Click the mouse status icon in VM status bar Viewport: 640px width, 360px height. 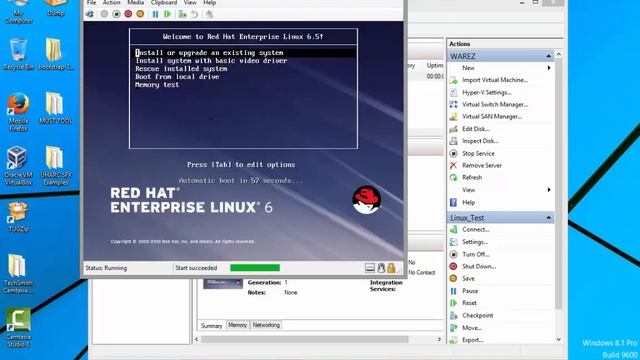pos(381,268)
